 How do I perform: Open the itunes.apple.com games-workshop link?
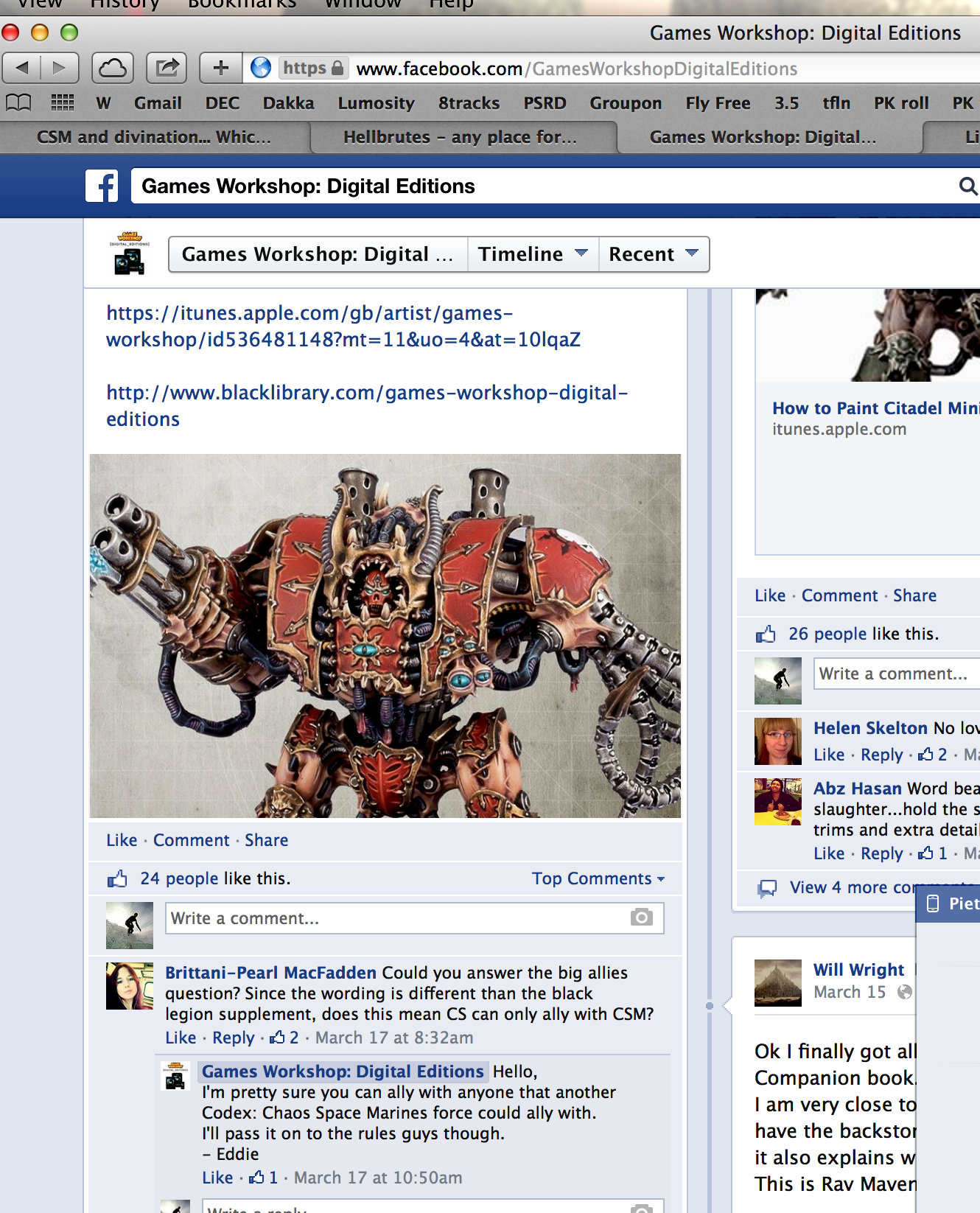click(x=343, y=326)
